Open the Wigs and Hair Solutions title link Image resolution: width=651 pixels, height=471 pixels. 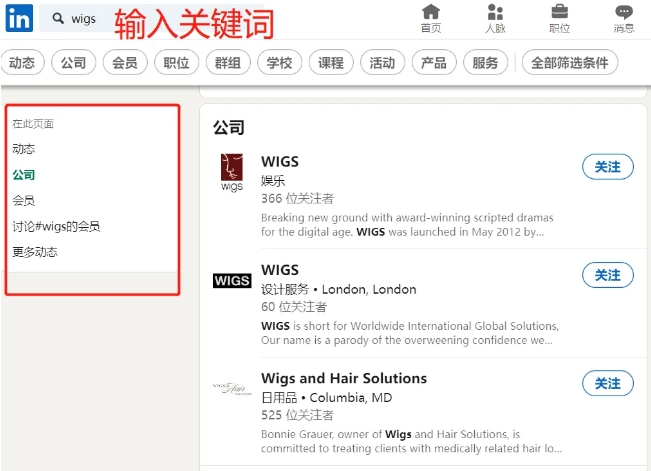click(x=343, y=378)
